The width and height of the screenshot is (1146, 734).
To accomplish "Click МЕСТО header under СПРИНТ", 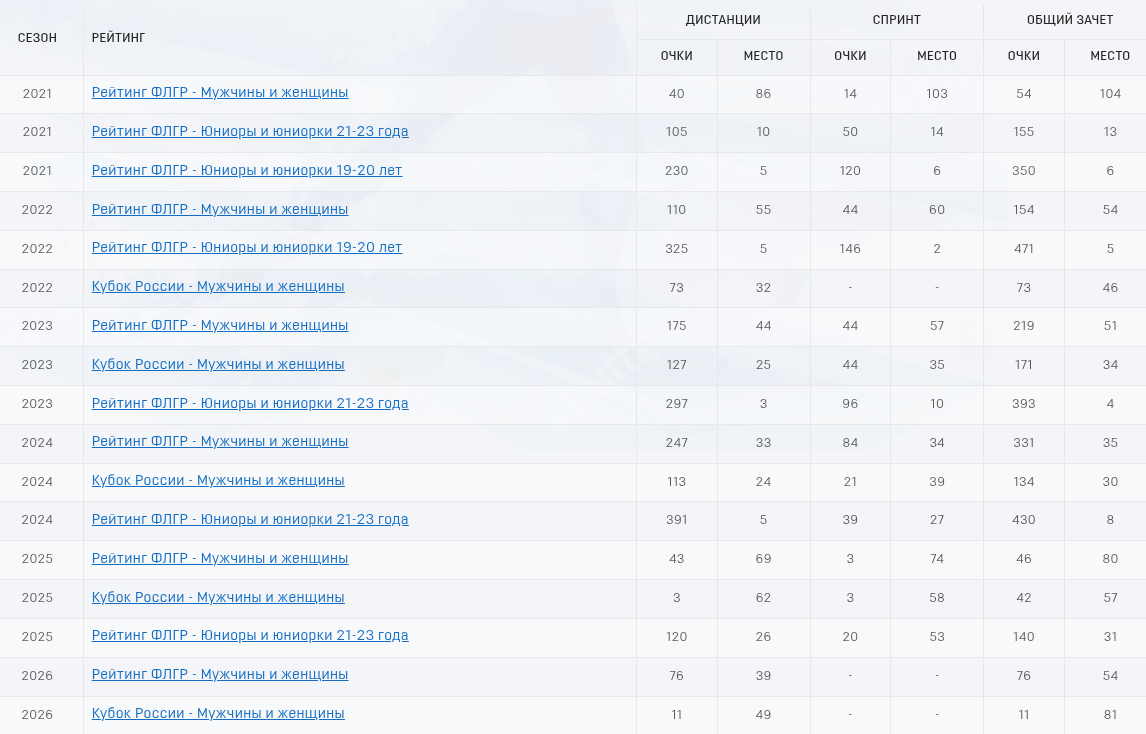I will point(937,56).
